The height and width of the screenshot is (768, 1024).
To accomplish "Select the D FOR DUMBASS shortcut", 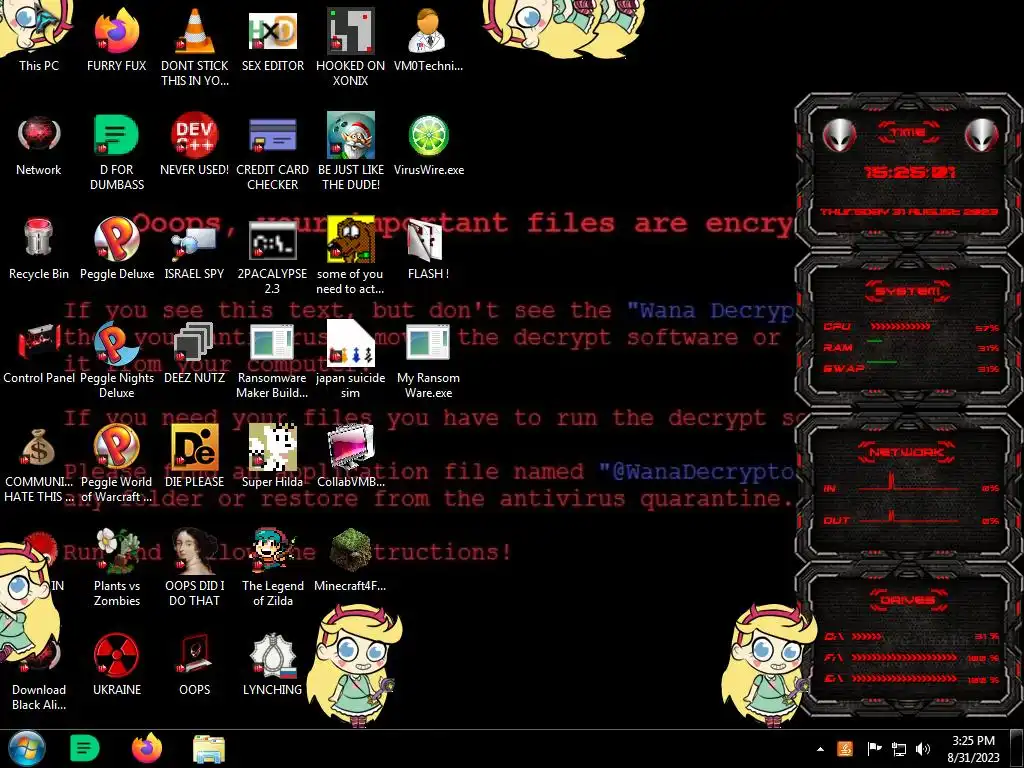I will pos(116,152).
